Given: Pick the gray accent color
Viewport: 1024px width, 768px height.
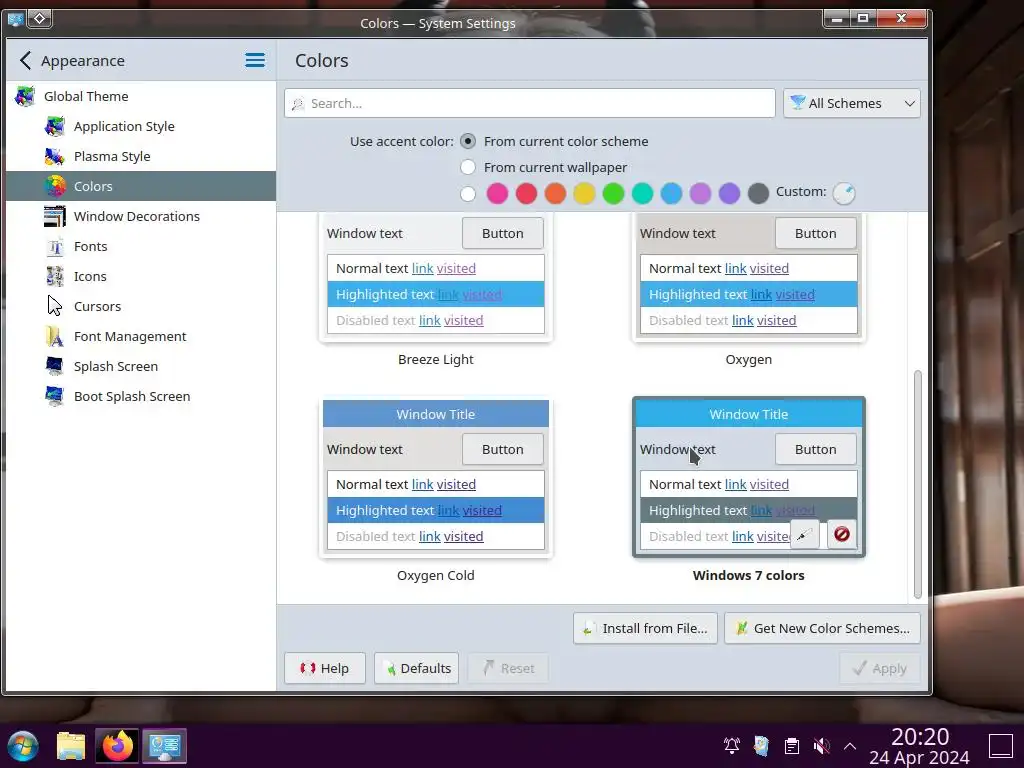Looking at the screenshot, I should 758,194.
